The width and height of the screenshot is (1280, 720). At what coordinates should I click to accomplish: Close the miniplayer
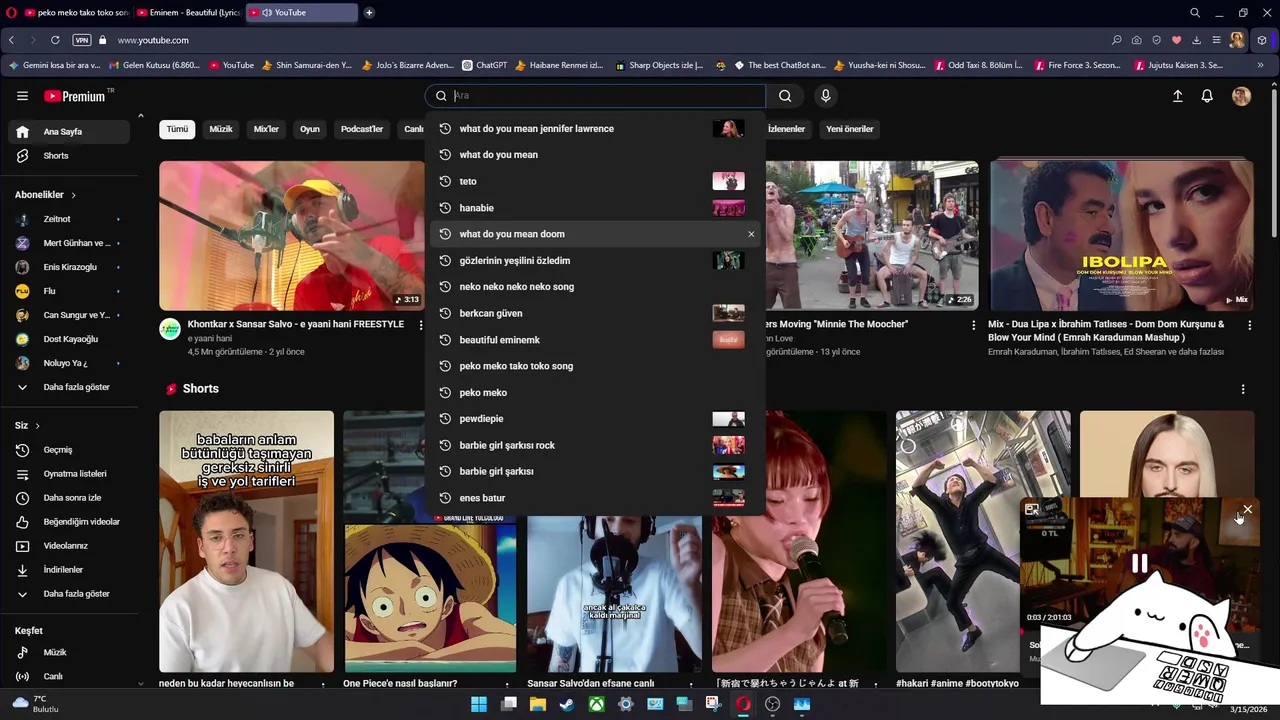[1247, 510]
